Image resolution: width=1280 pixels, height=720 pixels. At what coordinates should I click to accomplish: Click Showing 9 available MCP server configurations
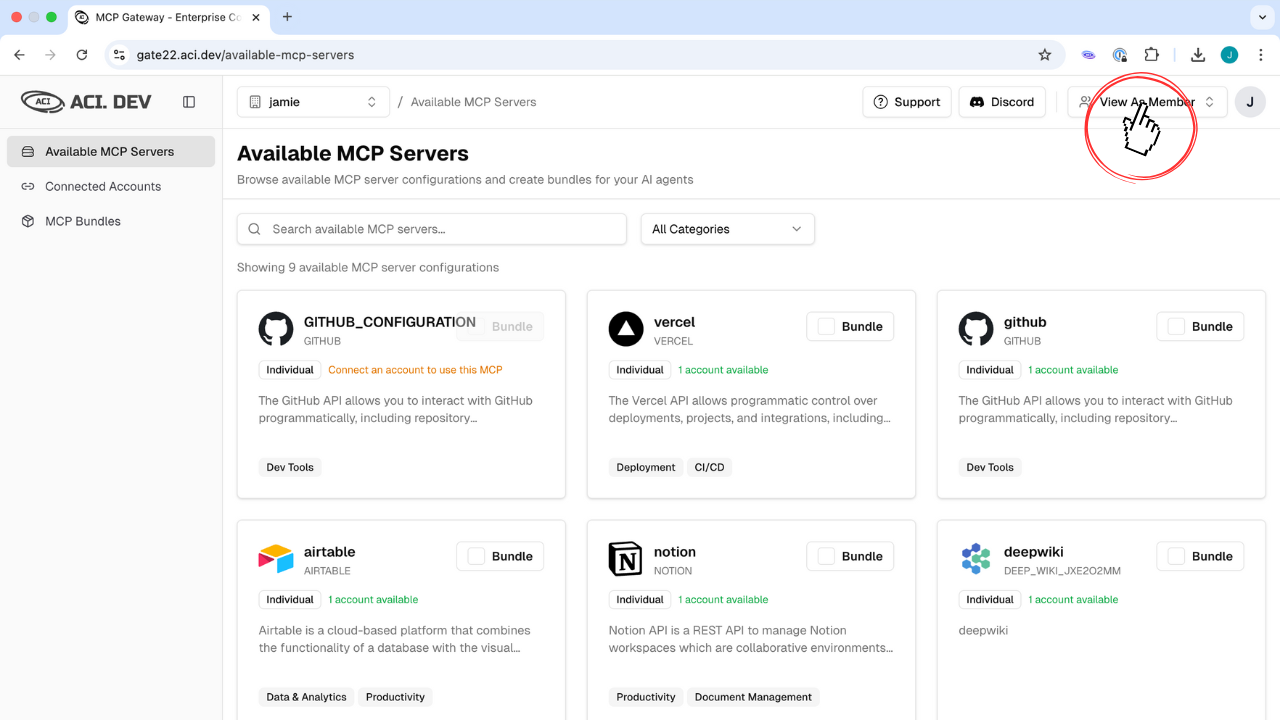click(368, 267)
